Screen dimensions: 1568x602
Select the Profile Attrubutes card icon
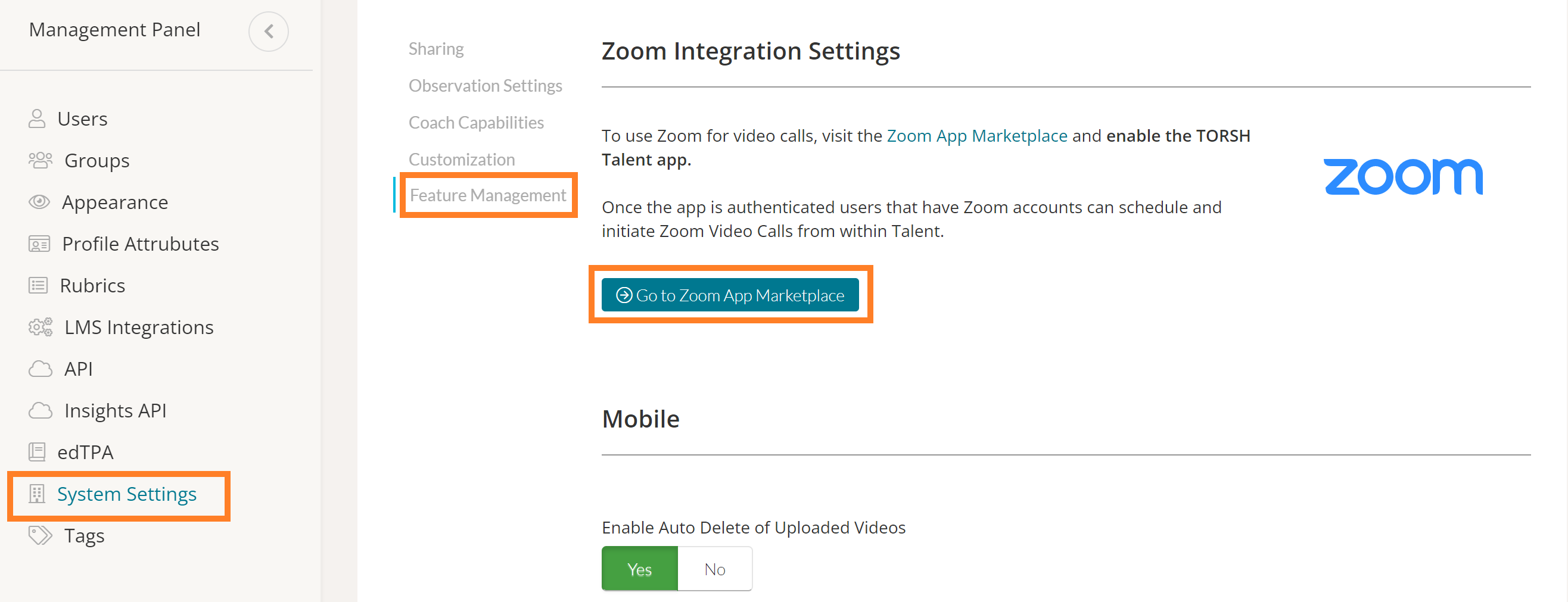(x=39, y=244)
